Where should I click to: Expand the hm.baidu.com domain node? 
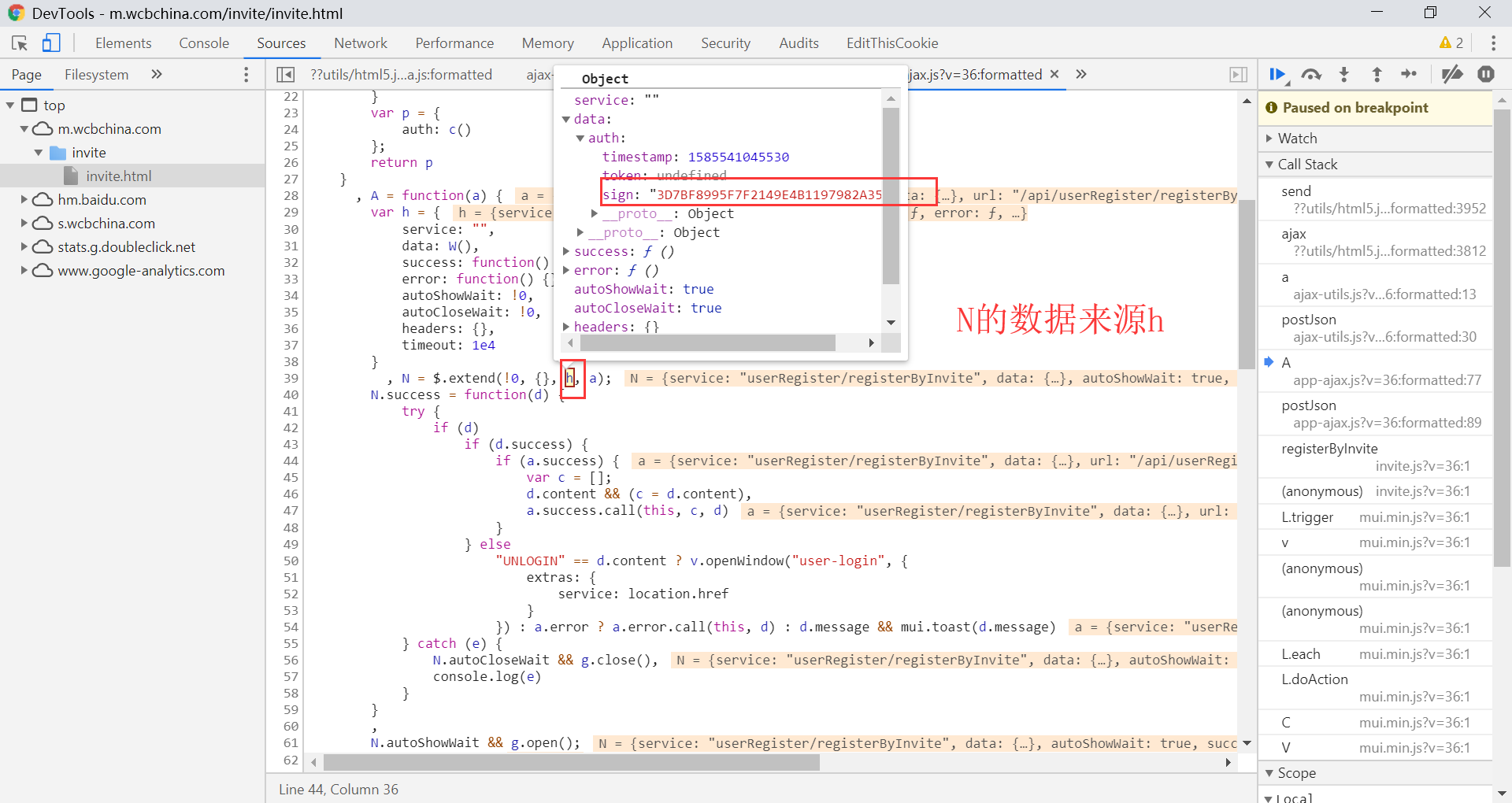tap(24, 200)
